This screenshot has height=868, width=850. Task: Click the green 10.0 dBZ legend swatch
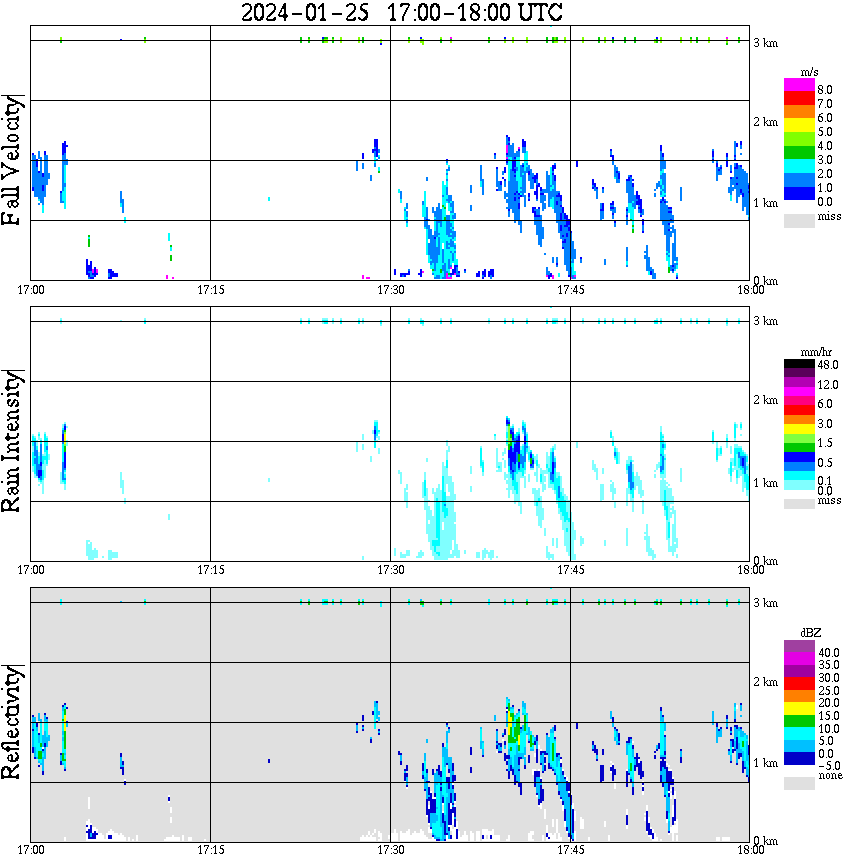click(799, 721)
